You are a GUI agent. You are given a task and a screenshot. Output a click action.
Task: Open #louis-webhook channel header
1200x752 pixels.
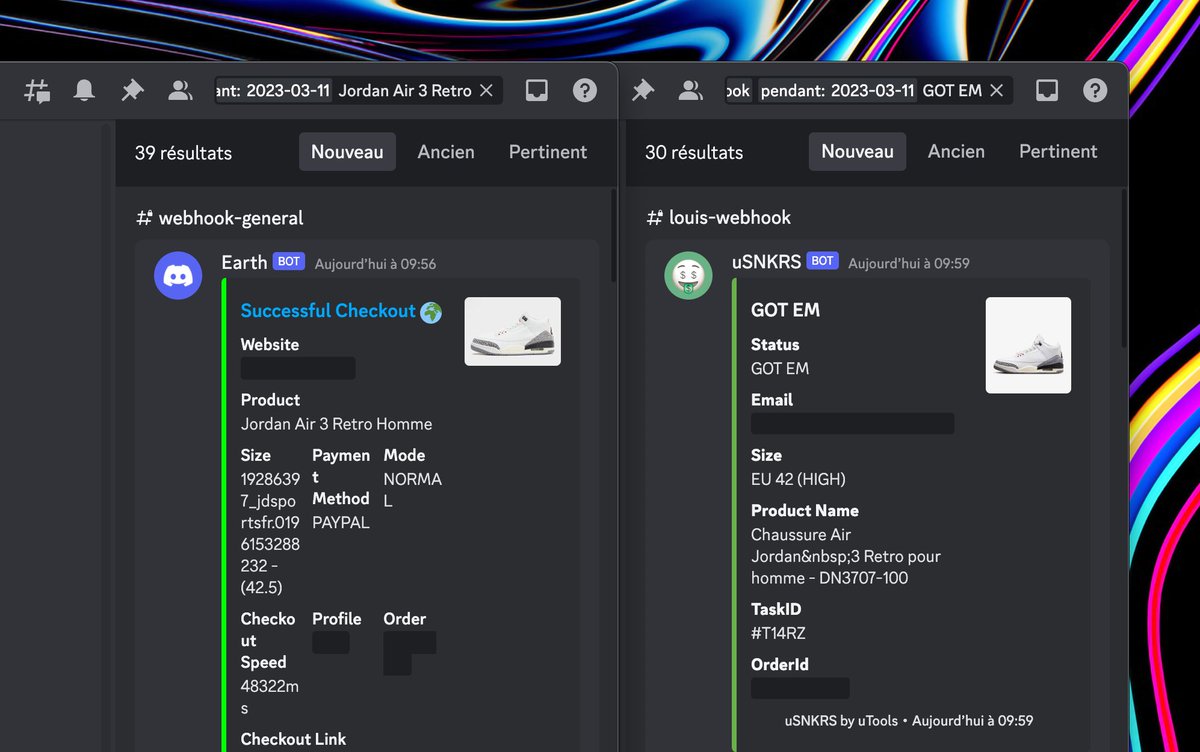718,218
